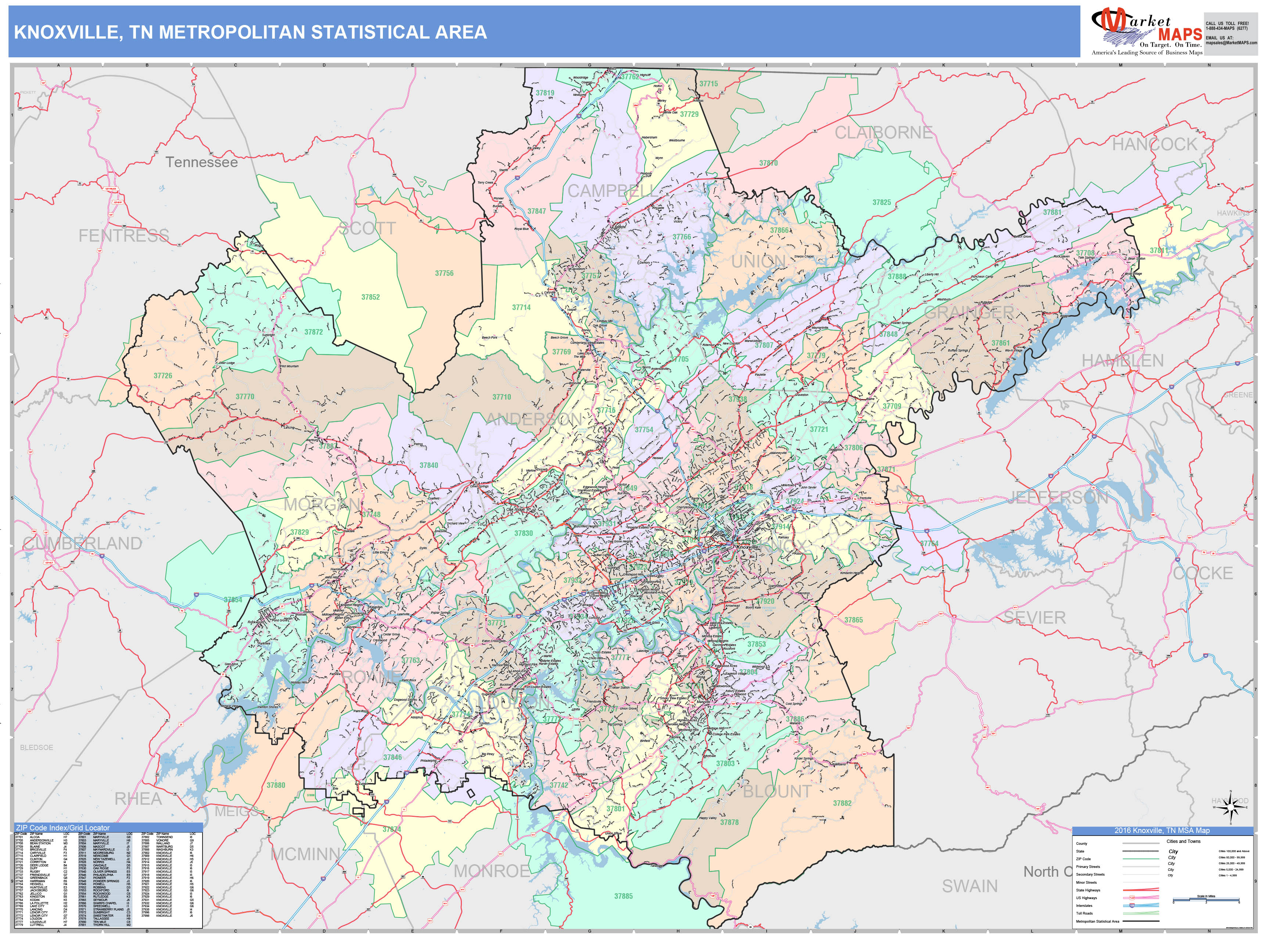Click ZIP code 37847 area label
The width and height of the screenshot is (1270, 952).
click(x=536, y=211)
